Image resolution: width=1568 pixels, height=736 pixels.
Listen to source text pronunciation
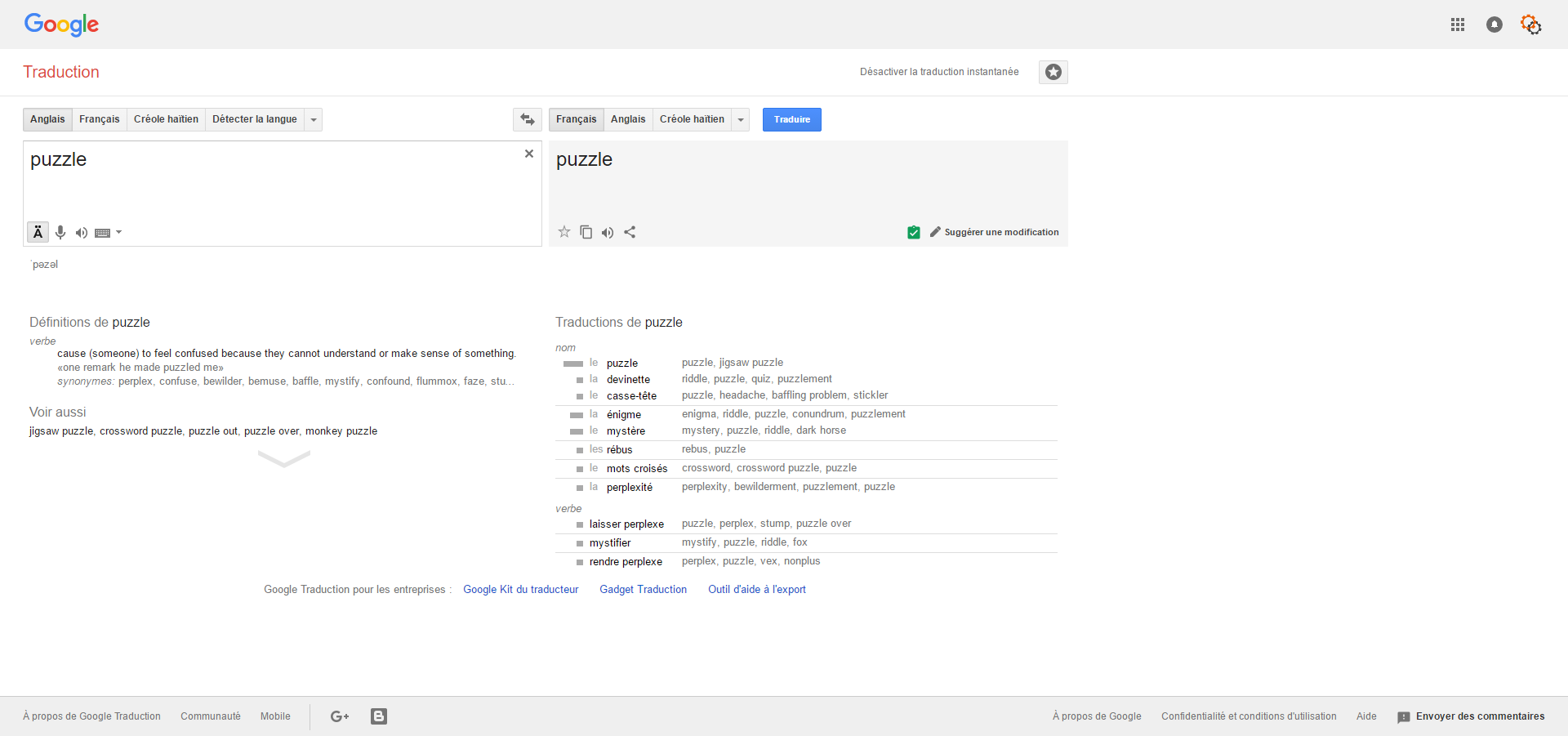click(x=82, y=233)
